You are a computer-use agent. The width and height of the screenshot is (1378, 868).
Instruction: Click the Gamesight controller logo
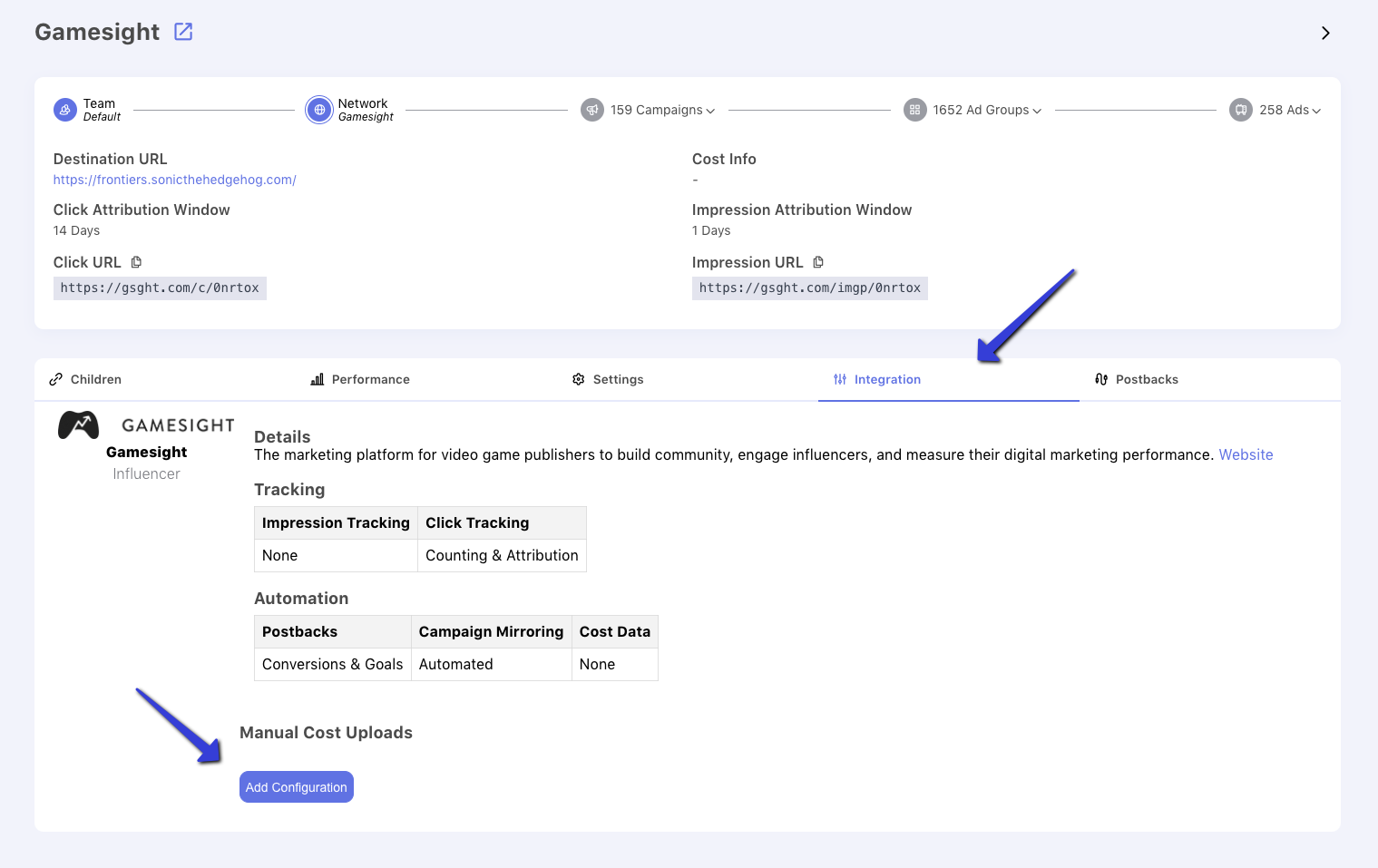point(79,424)
